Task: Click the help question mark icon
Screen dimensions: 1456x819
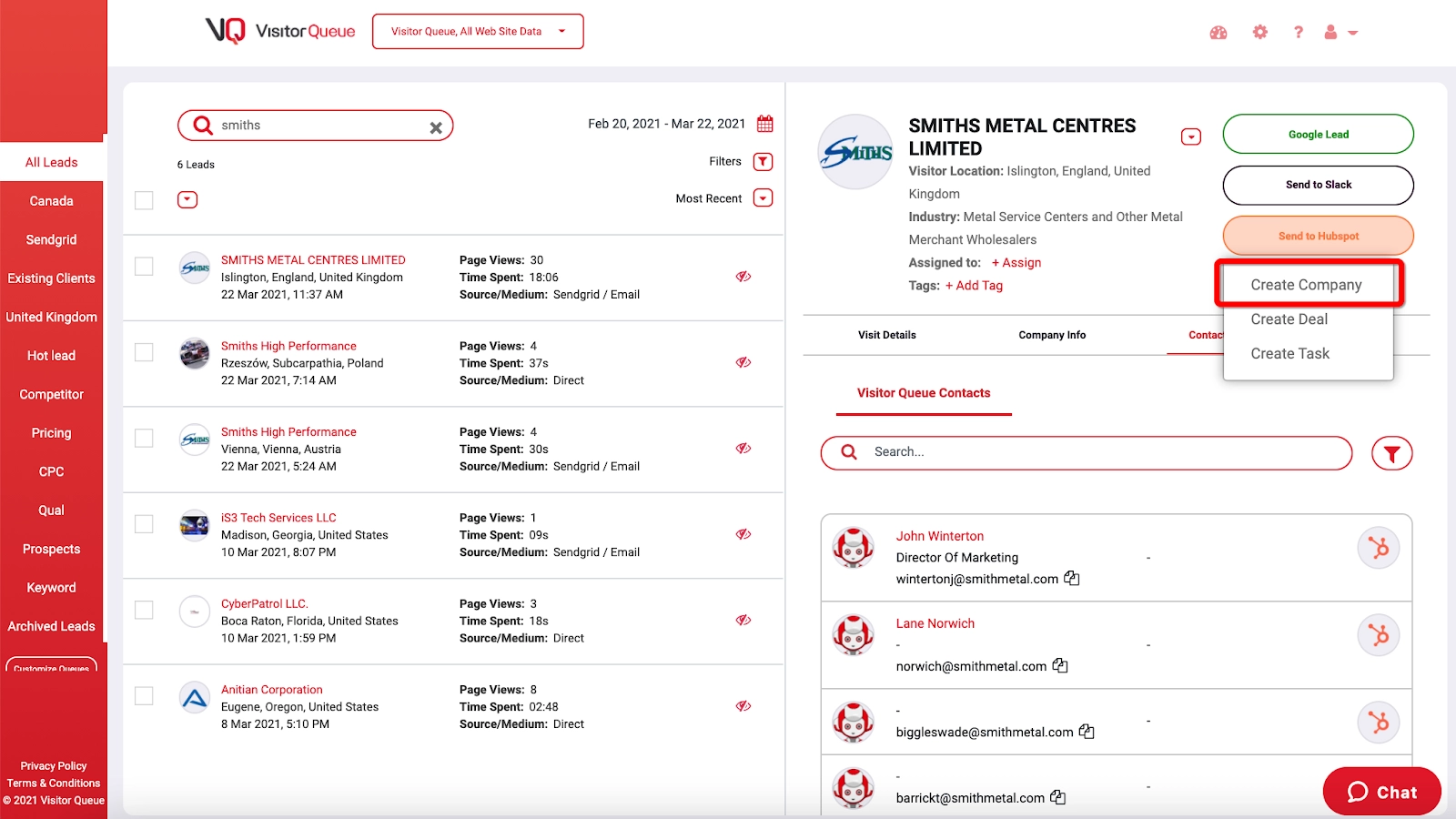Action: [1299, 32]
